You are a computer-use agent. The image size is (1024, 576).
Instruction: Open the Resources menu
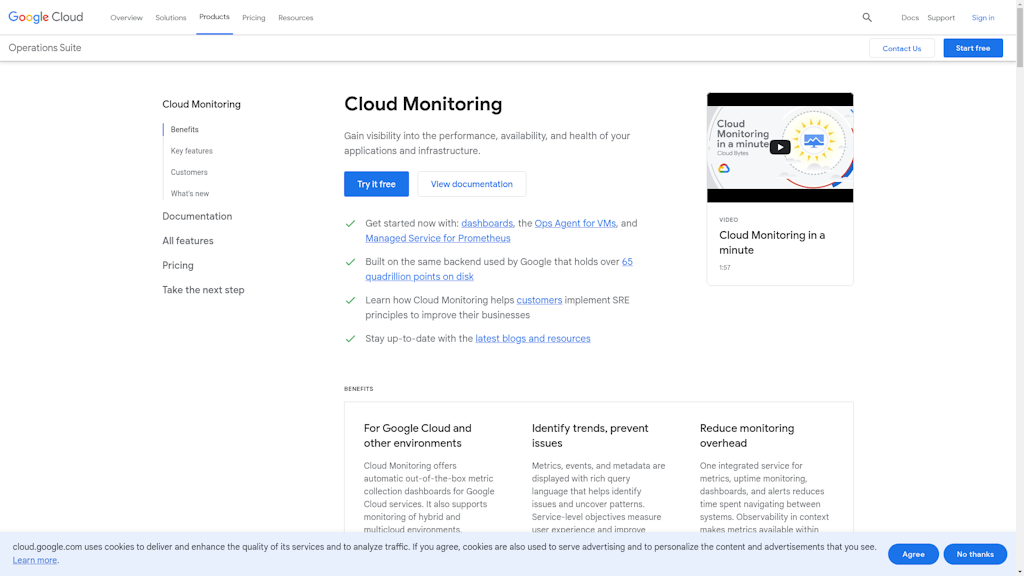295,17
